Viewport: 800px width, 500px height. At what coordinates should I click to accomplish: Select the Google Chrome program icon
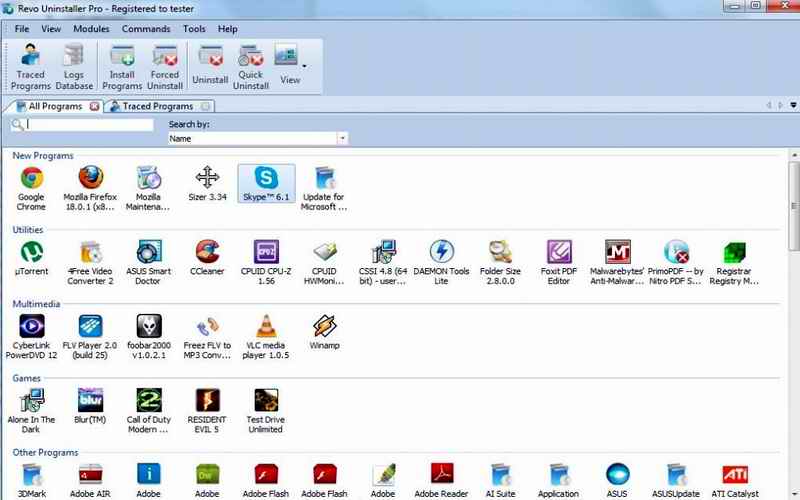tap(31, 188)
